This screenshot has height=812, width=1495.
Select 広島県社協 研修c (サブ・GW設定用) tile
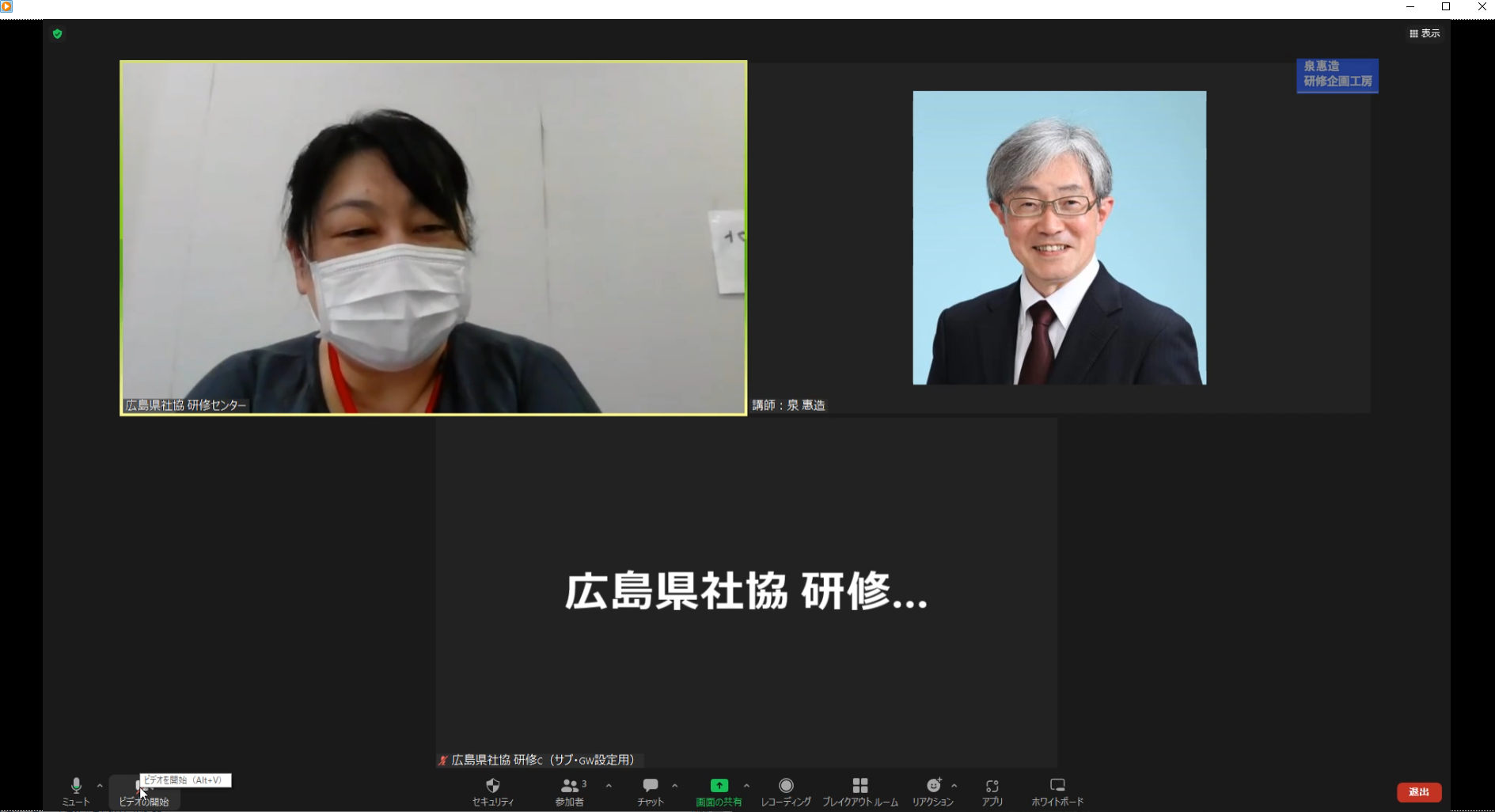(x=746, y=594)
